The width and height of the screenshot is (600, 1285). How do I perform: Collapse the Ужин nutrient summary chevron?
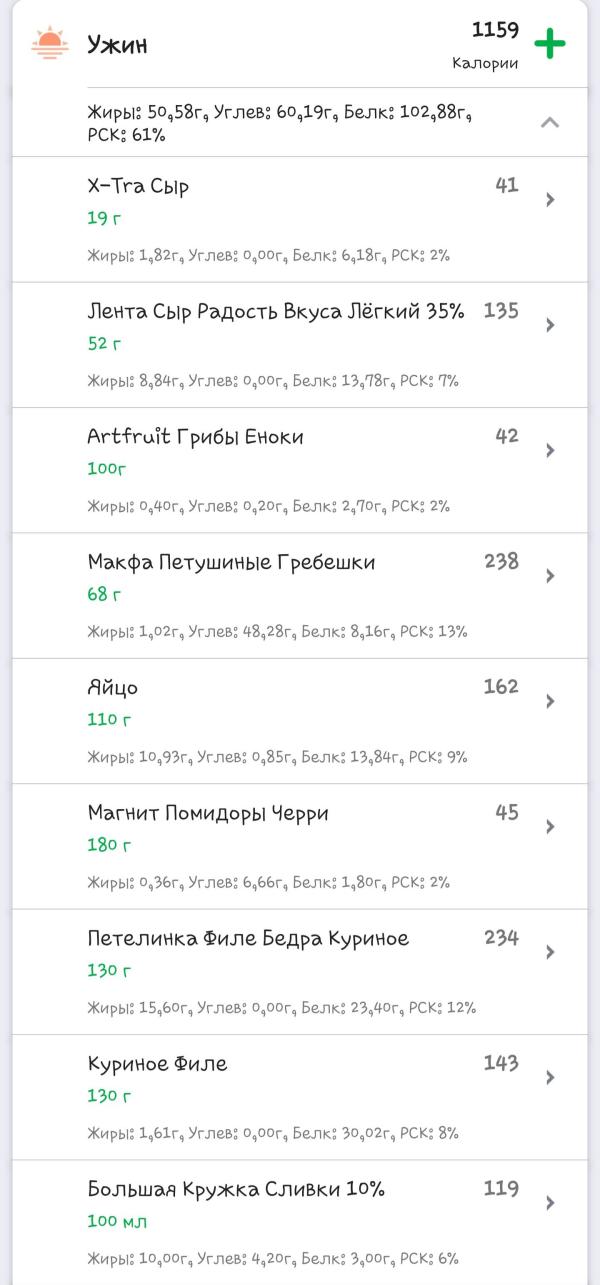coord(549,123)
